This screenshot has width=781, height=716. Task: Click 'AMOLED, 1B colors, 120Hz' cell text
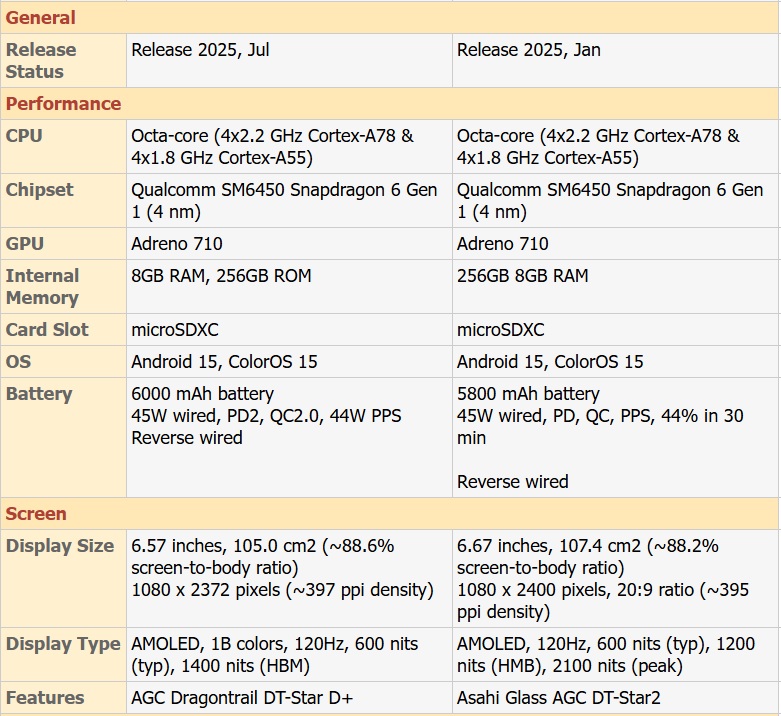click(x=239, y=644)
